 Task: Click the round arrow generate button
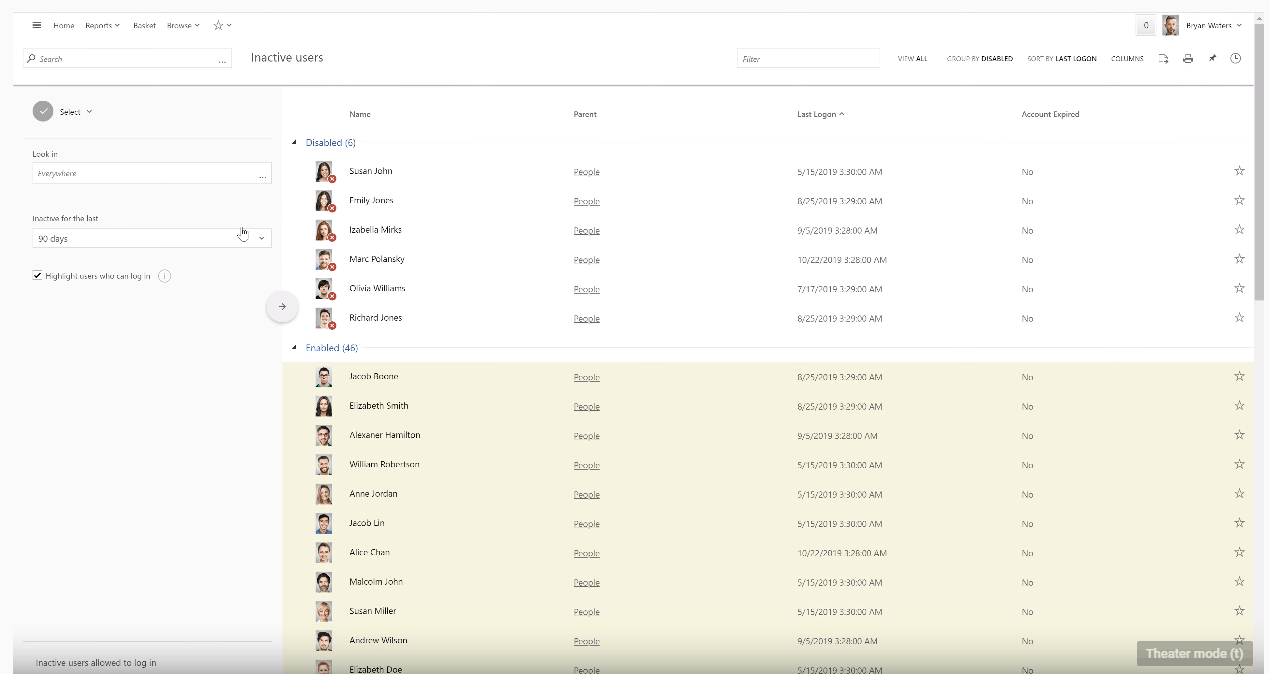[282, 307]
